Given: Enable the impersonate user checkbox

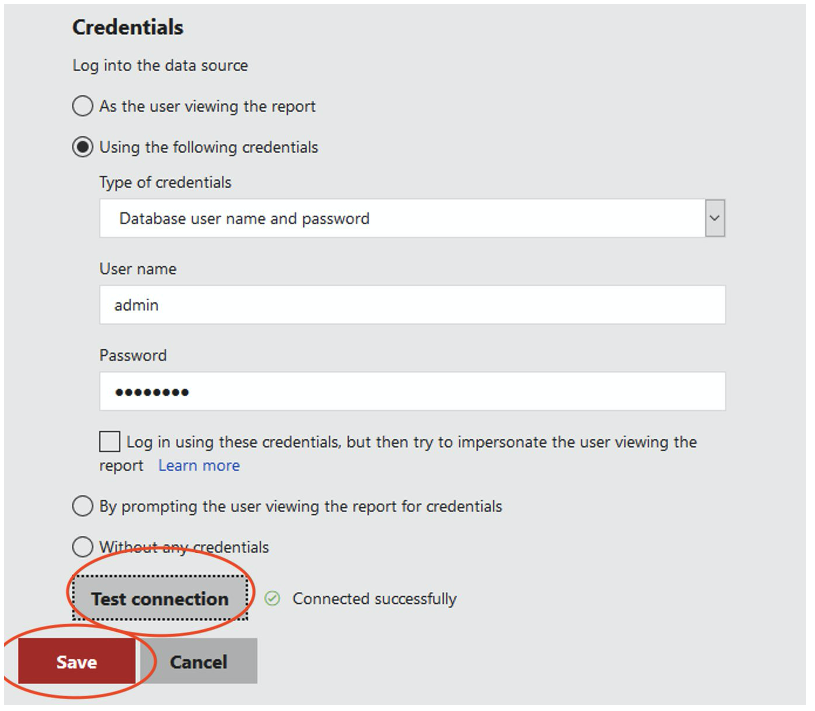Looking at the screenshot, I should [109, 441].
